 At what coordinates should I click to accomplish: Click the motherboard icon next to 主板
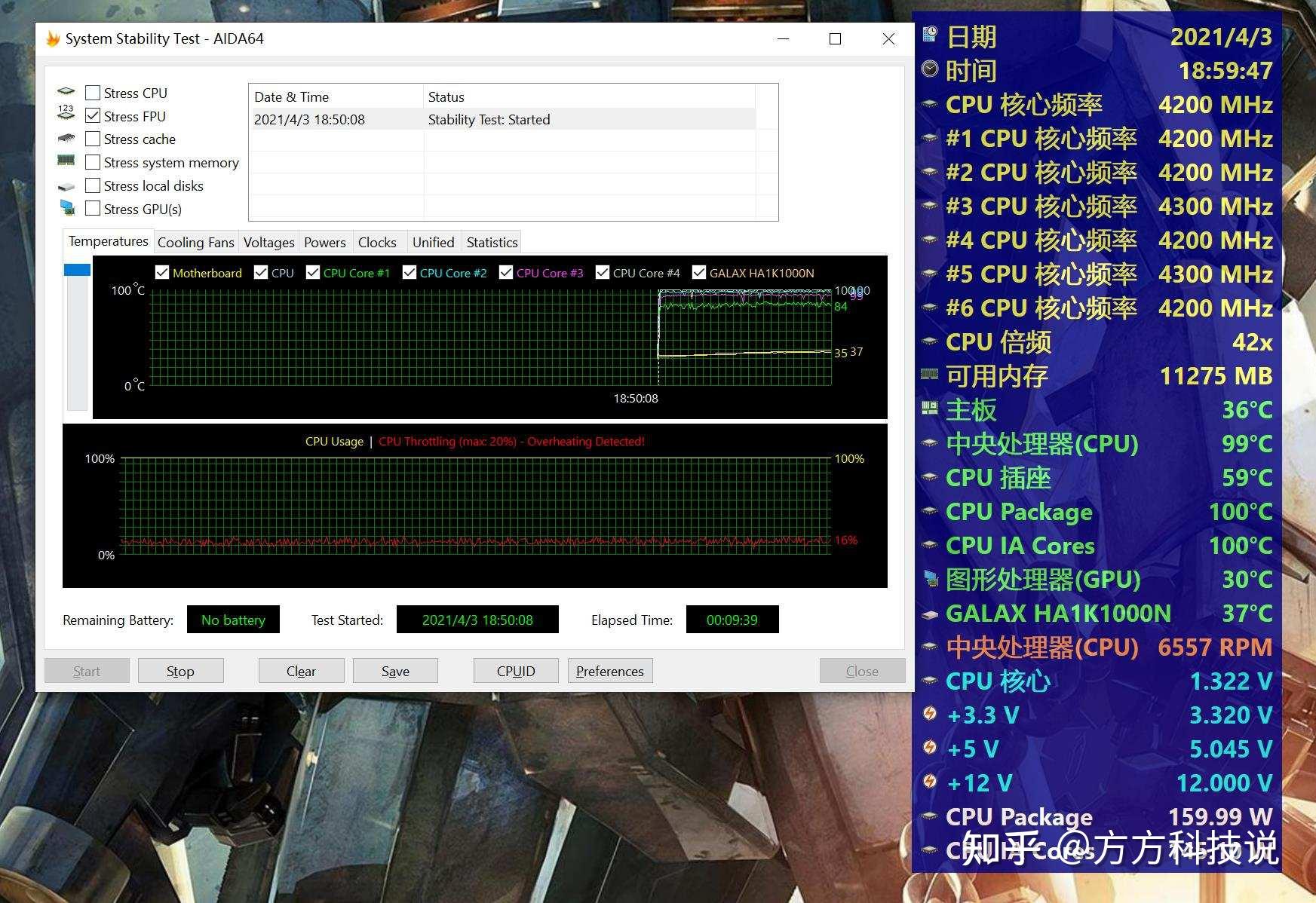tap(928, 409)
